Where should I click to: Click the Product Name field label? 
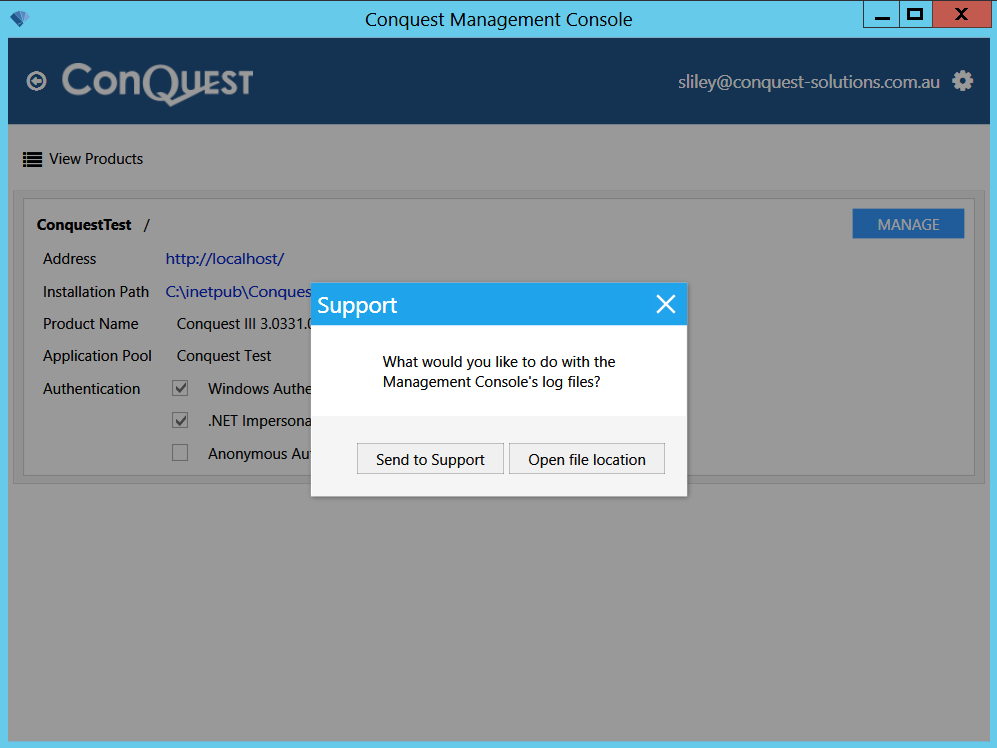(90, 324)
